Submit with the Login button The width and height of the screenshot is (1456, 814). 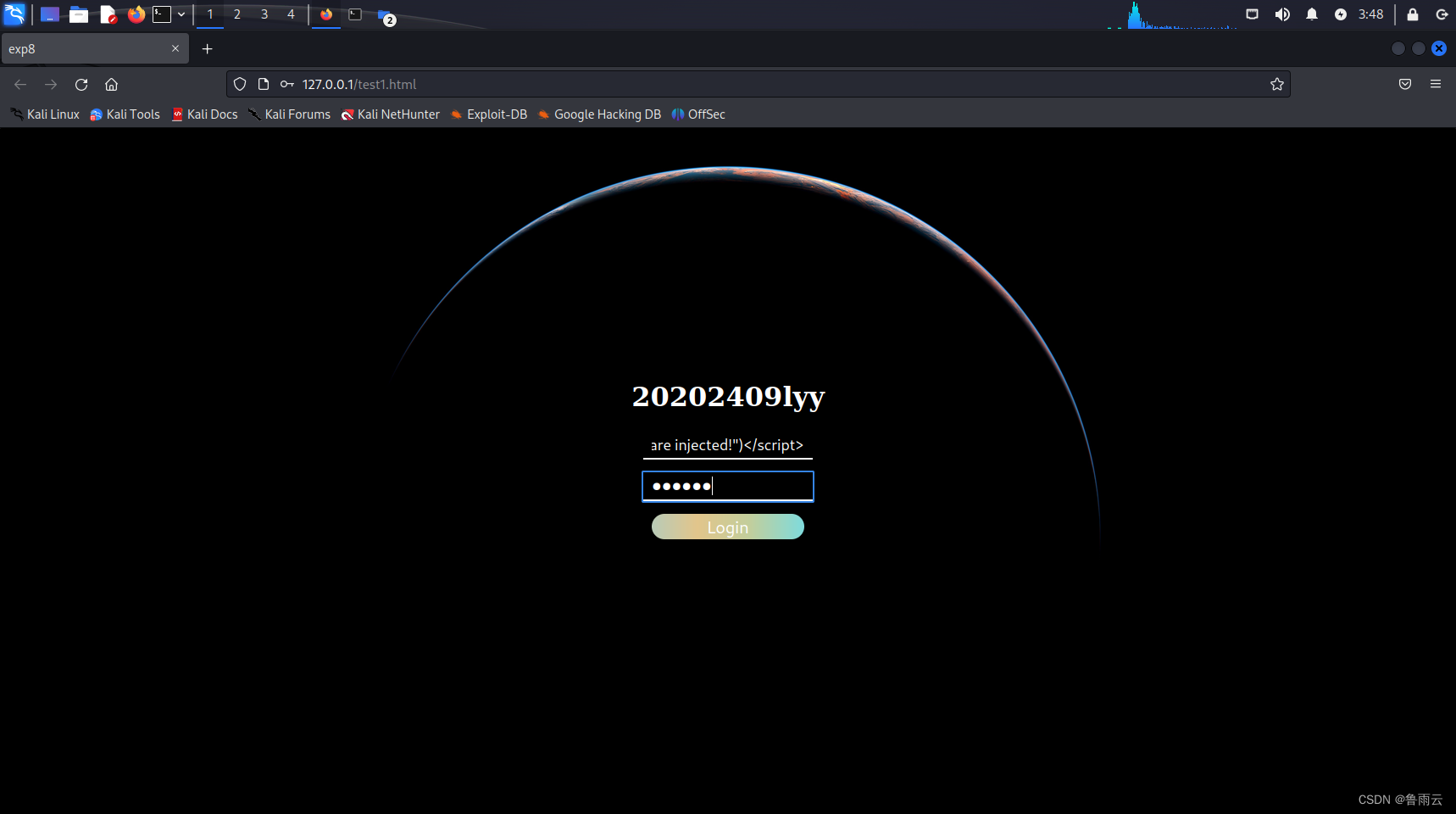click(x=728, y=527)
